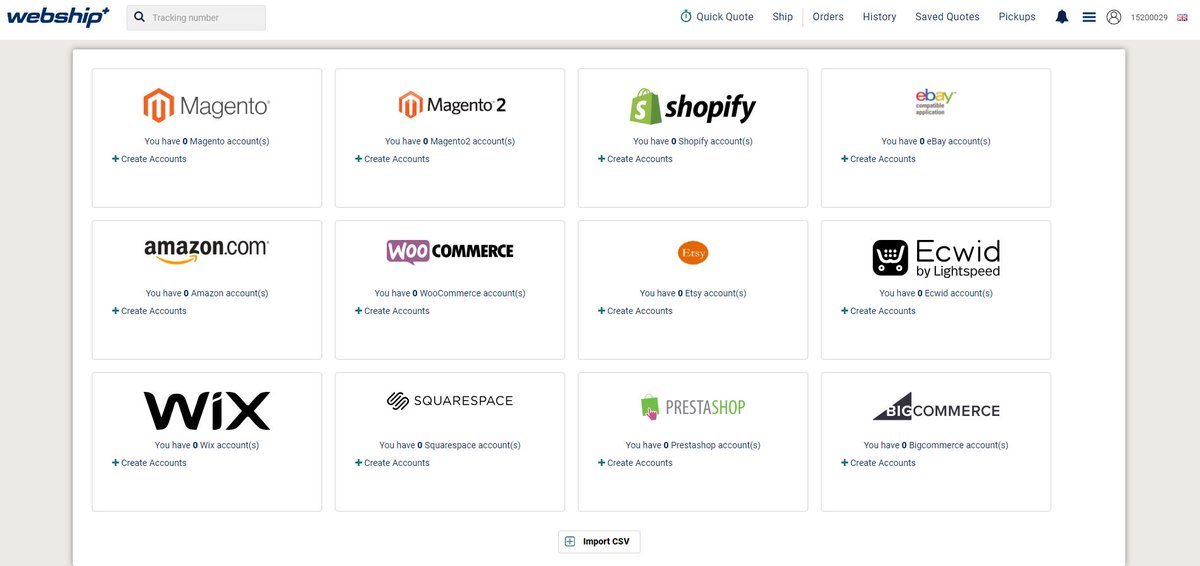1200x566 pixels.
Task: Click "You have 0 Wix account(s)" text
Action: pos(207,445)
